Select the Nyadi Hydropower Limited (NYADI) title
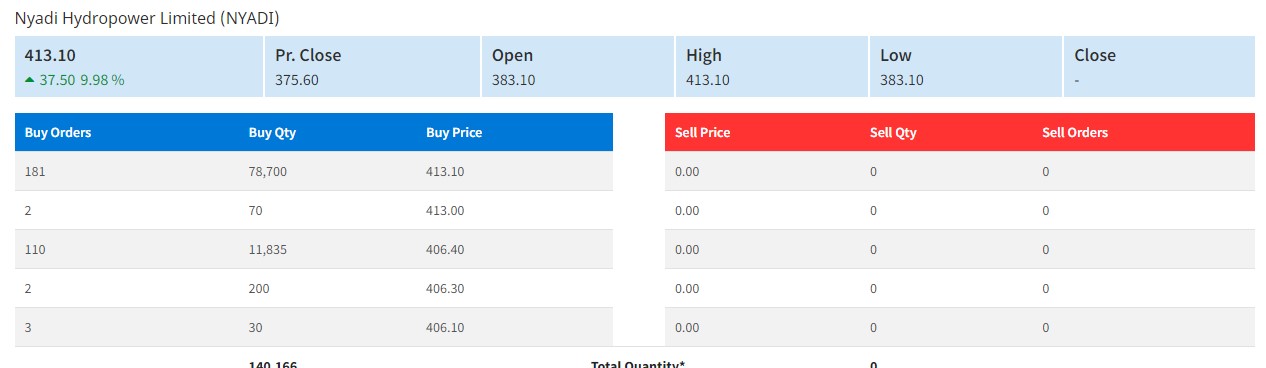The height and width of the screenshot is (368, 1266). click(147, 18)
